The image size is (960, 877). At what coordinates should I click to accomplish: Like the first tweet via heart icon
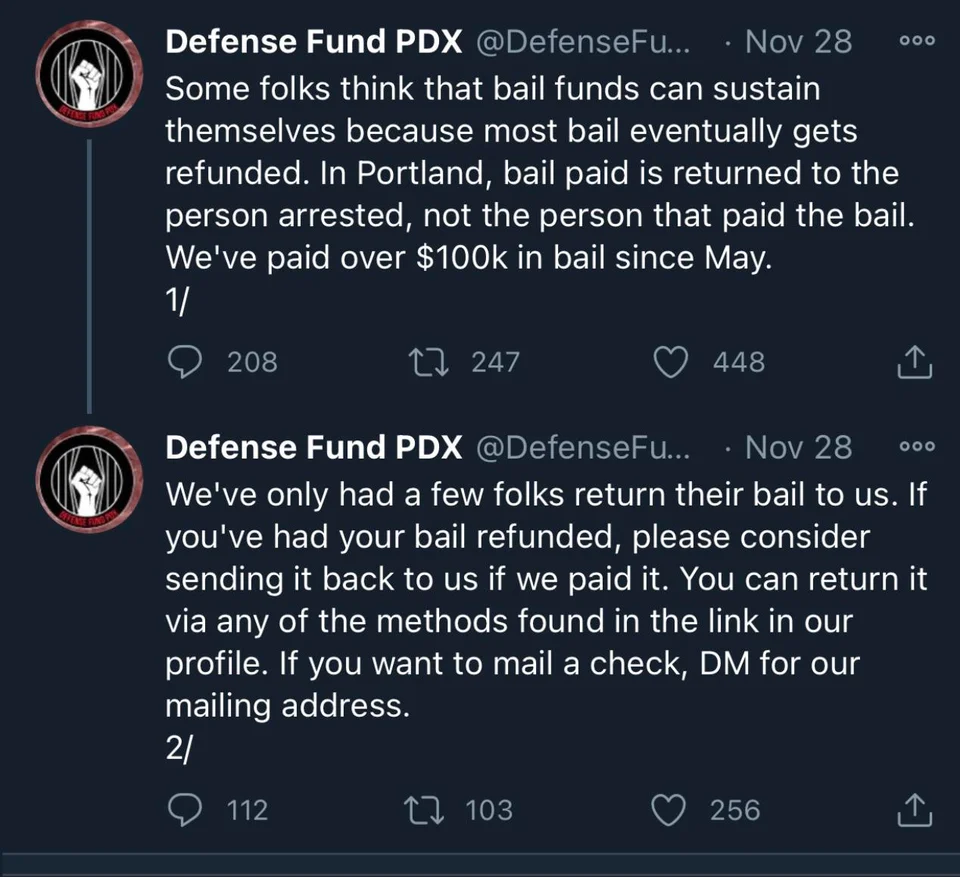point(670,362)
